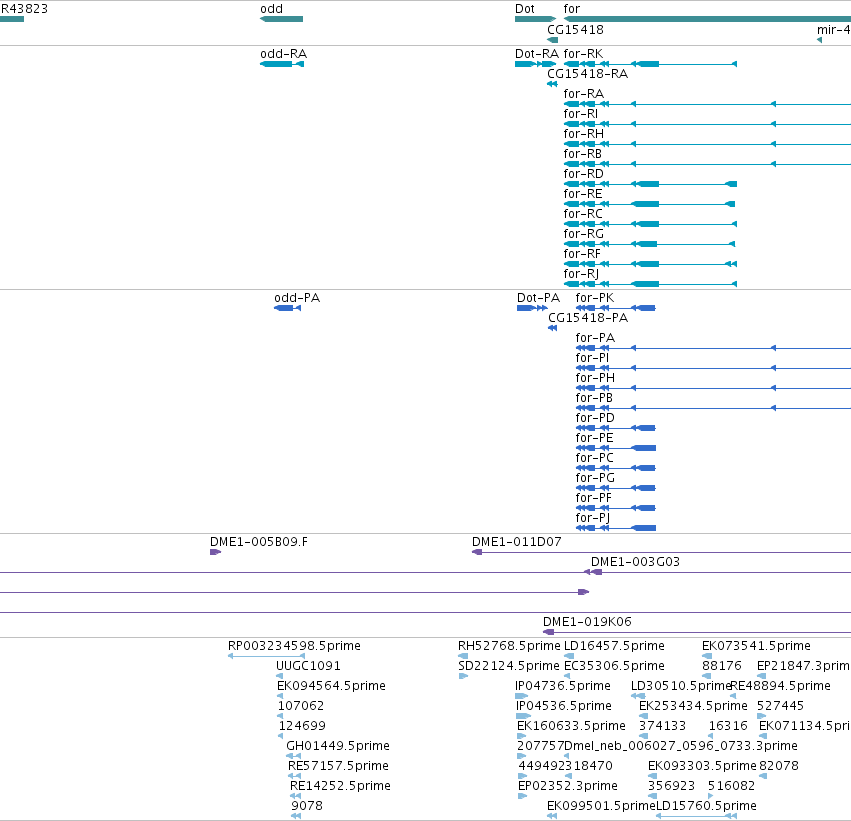
Task: Click the for-PC protein label
Action: point(594,459)
